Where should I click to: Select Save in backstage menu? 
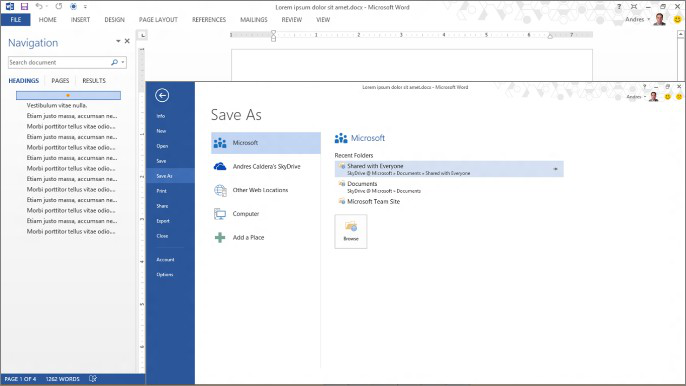161,161
